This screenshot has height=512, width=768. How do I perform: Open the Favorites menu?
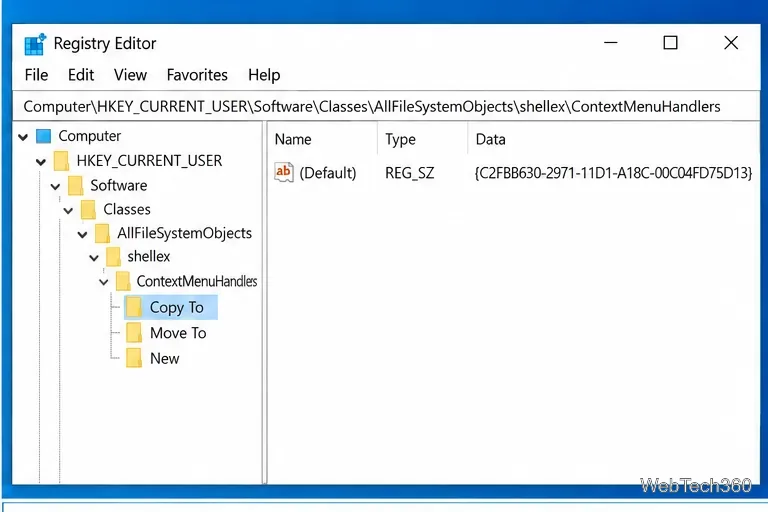tap(197, 75)
